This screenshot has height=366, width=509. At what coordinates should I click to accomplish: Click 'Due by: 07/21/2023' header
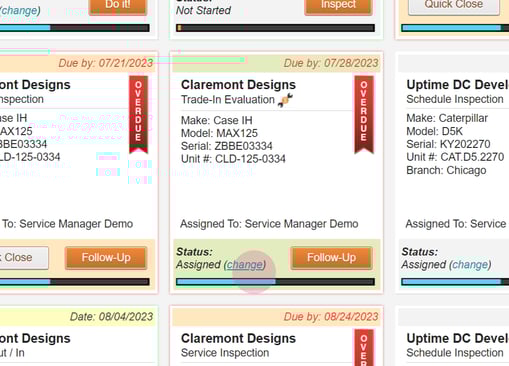[x=106, y=63]
